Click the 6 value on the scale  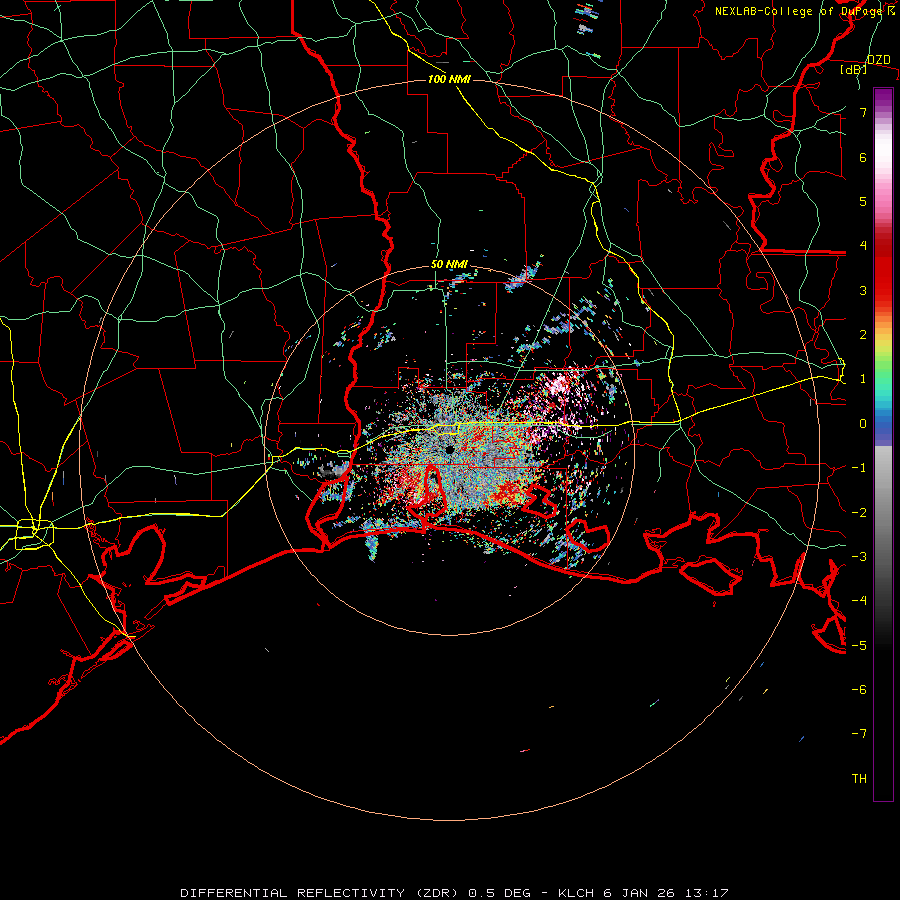pyautogui.click(x=863, y=157)
